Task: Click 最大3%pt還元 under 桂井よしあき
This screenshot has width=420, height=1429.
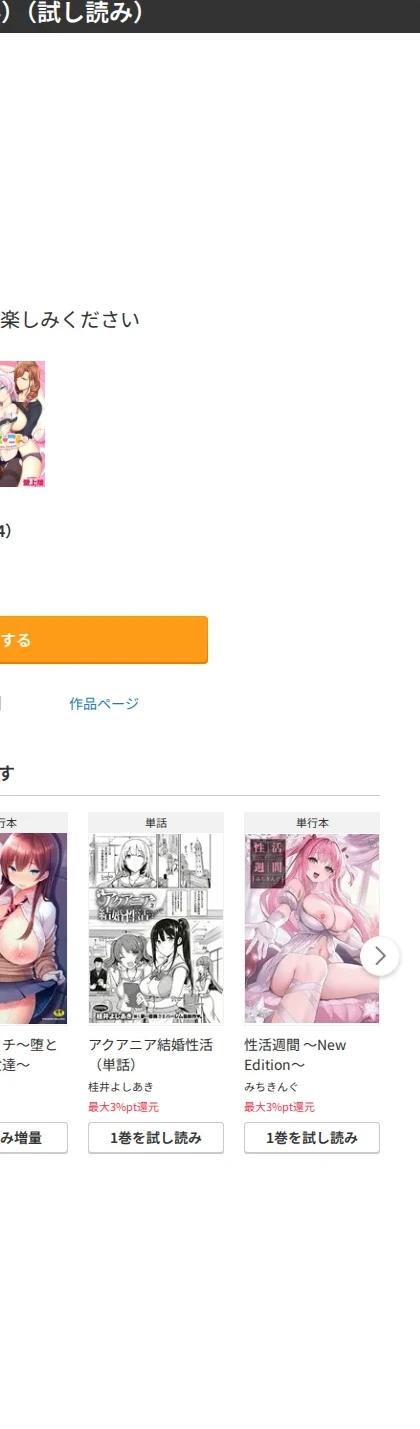Action: point(123,1107)
